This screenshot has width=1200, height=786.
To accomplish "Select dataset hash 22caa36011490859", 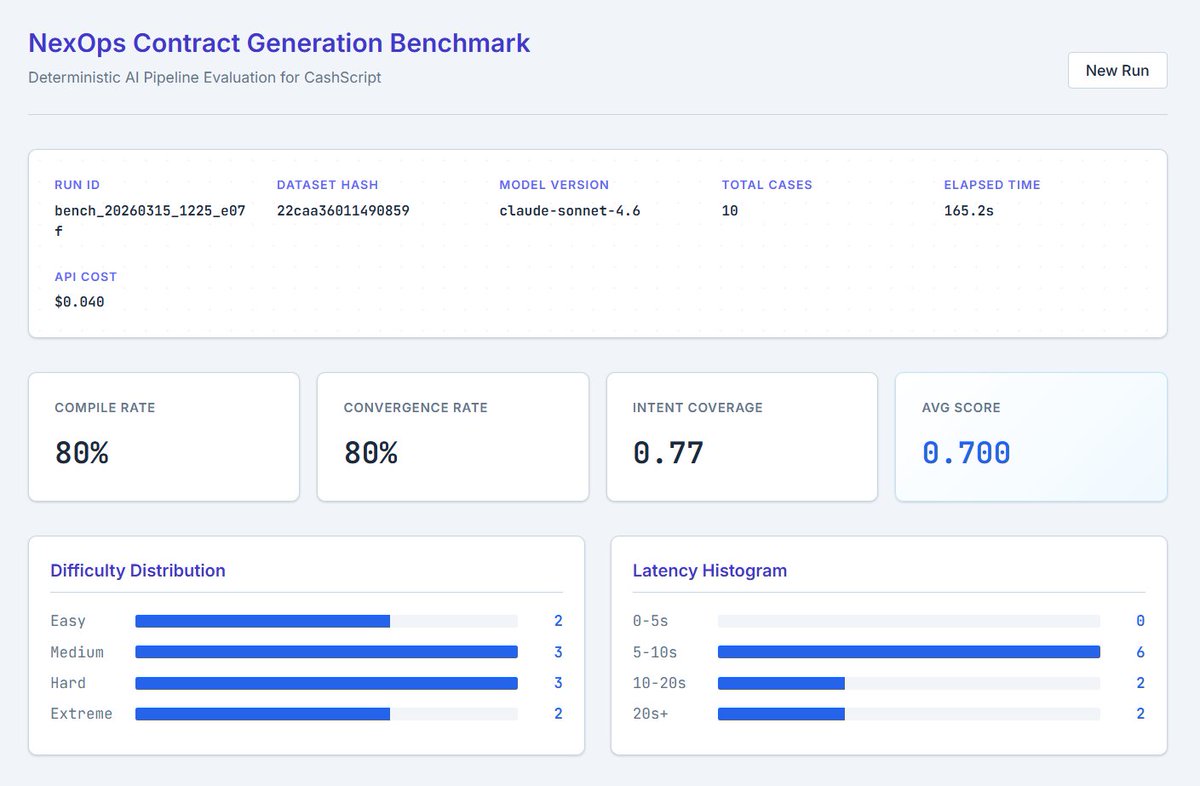I will coord(343,211).
